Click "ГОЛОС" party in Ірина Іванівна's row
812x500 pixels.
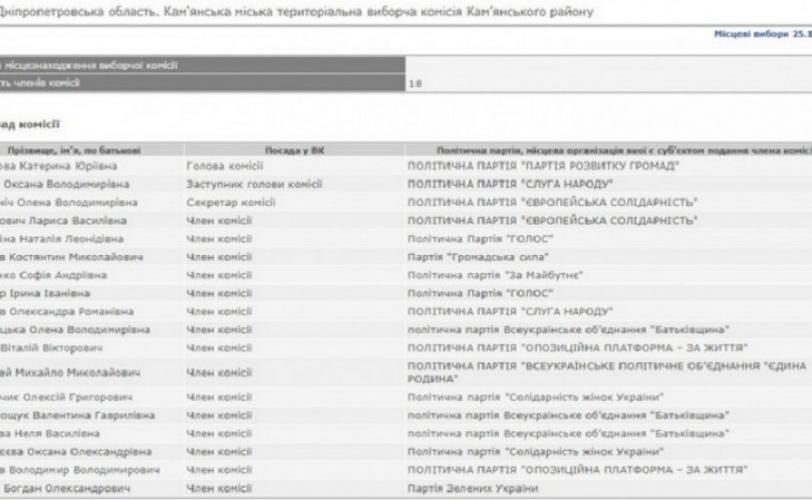pyautogui.click(x=480, y=293)
